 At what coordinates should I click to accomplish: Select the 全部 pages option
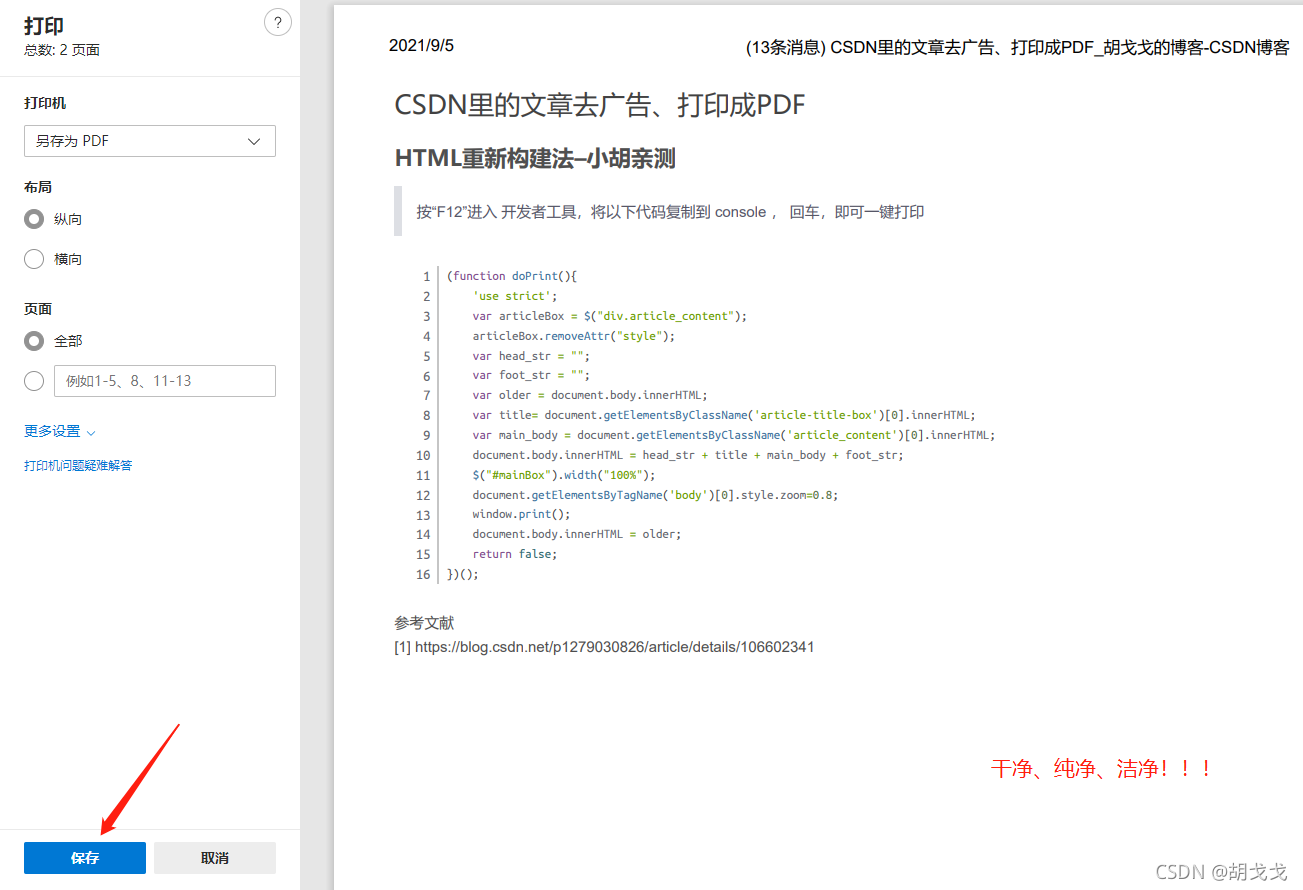[34, 341]
